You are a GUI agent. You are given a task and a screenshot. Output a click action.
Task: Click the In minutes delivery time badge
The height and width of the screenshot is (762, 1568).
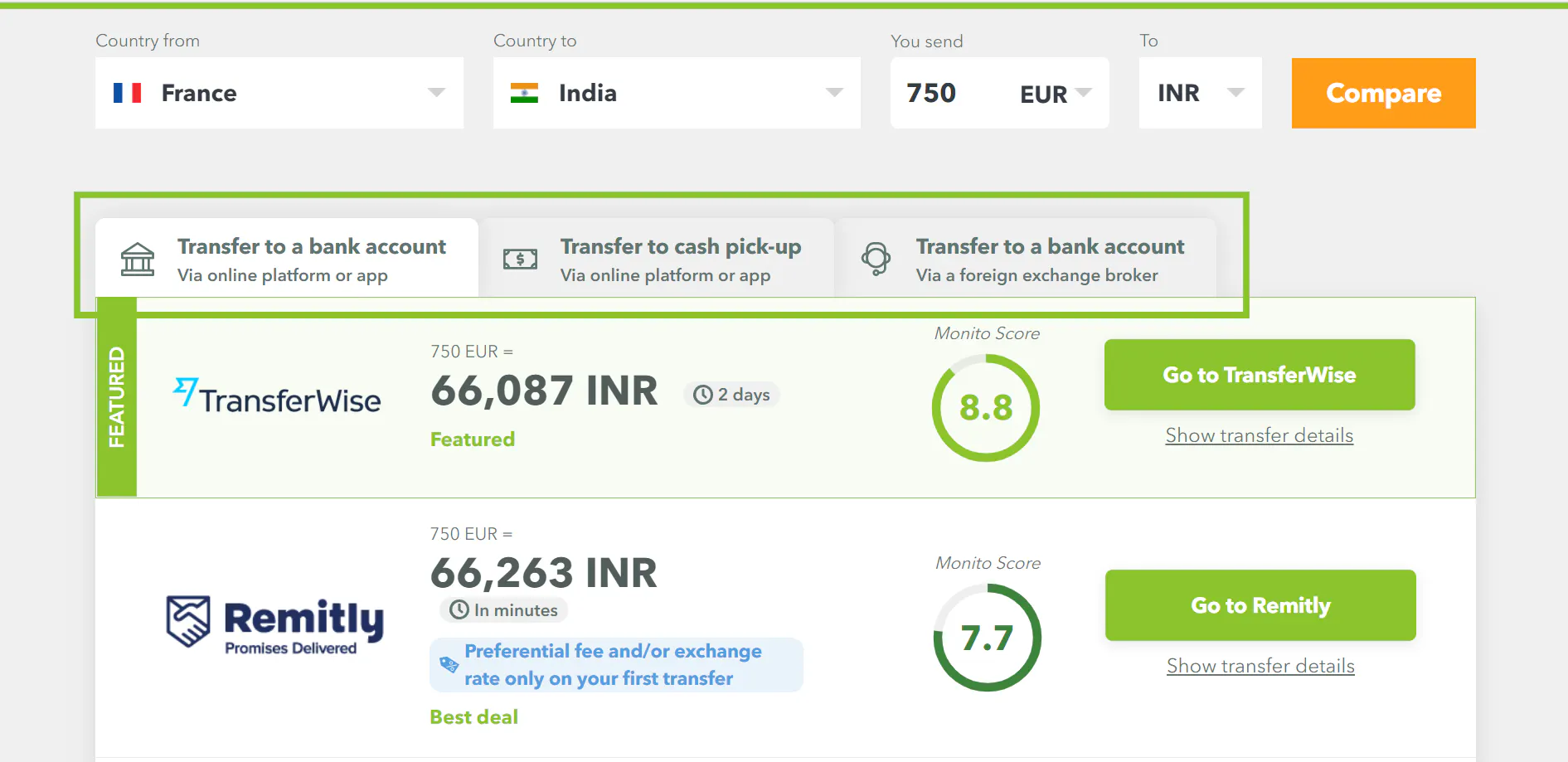503,610
